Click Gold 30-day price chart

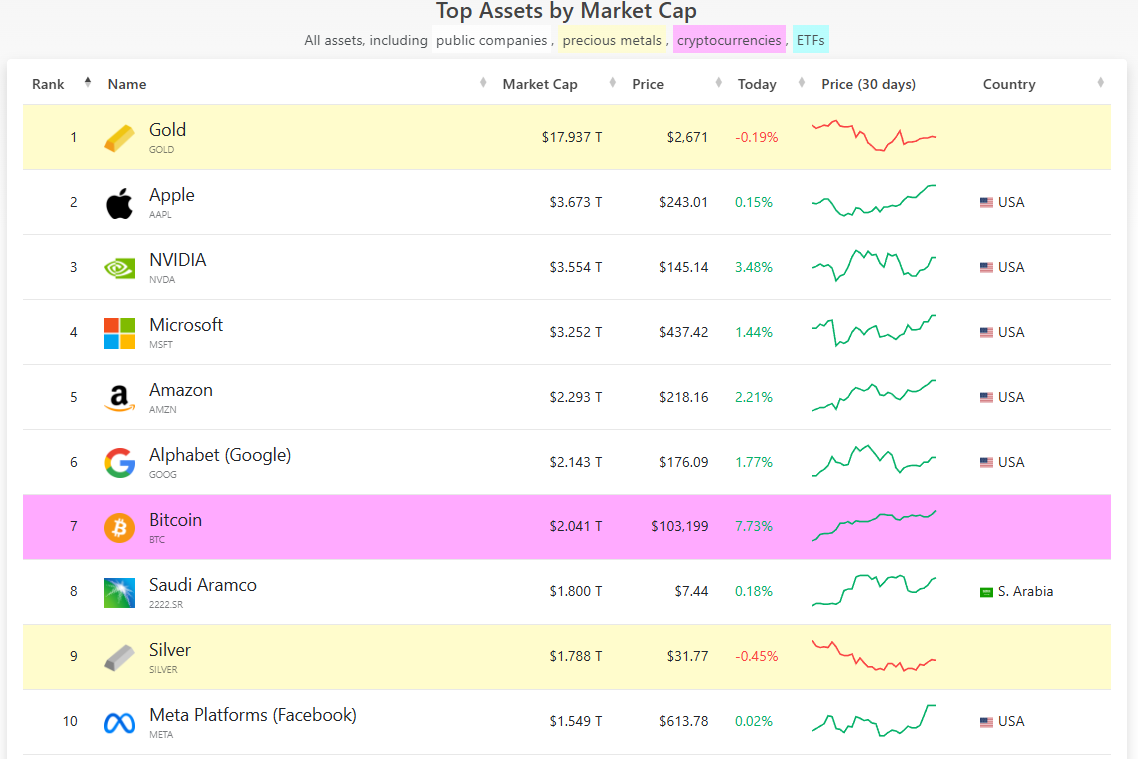874,136
